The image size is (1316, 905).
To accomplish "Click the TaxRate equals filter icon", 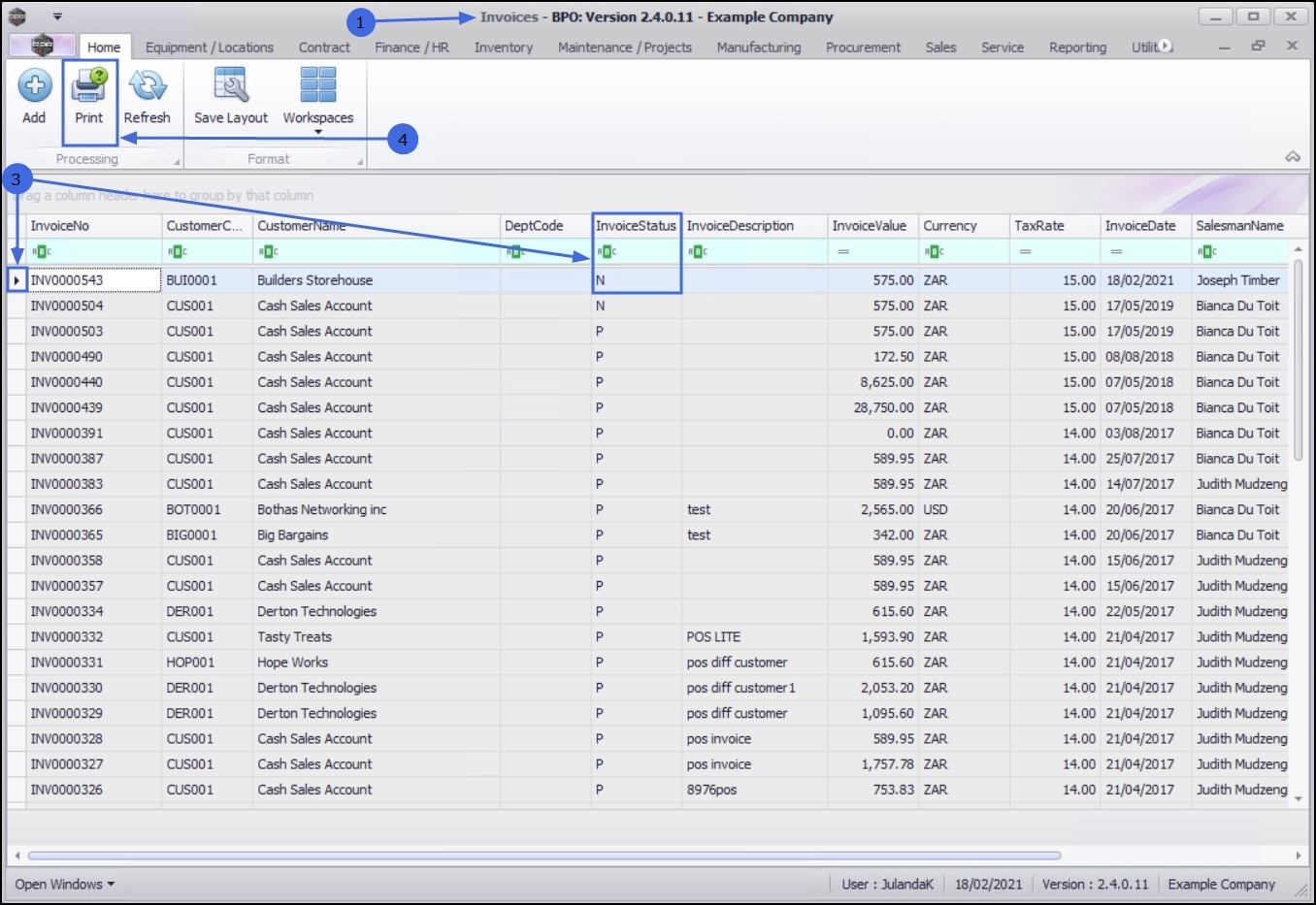I will [1025, 252].
